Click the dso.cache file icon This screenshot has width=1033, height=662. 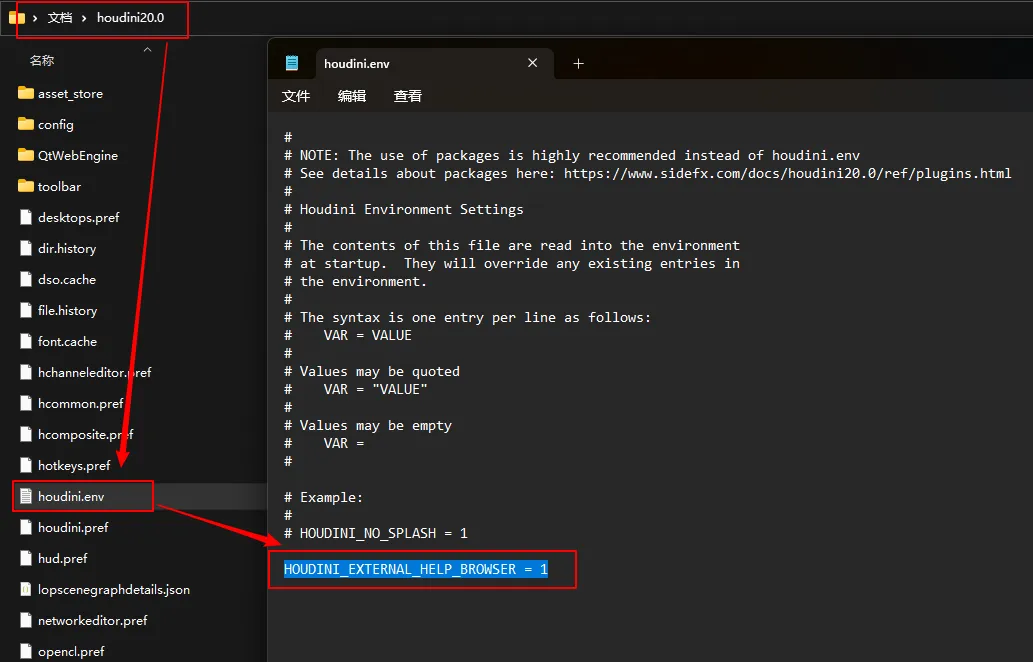pos(26,279)
